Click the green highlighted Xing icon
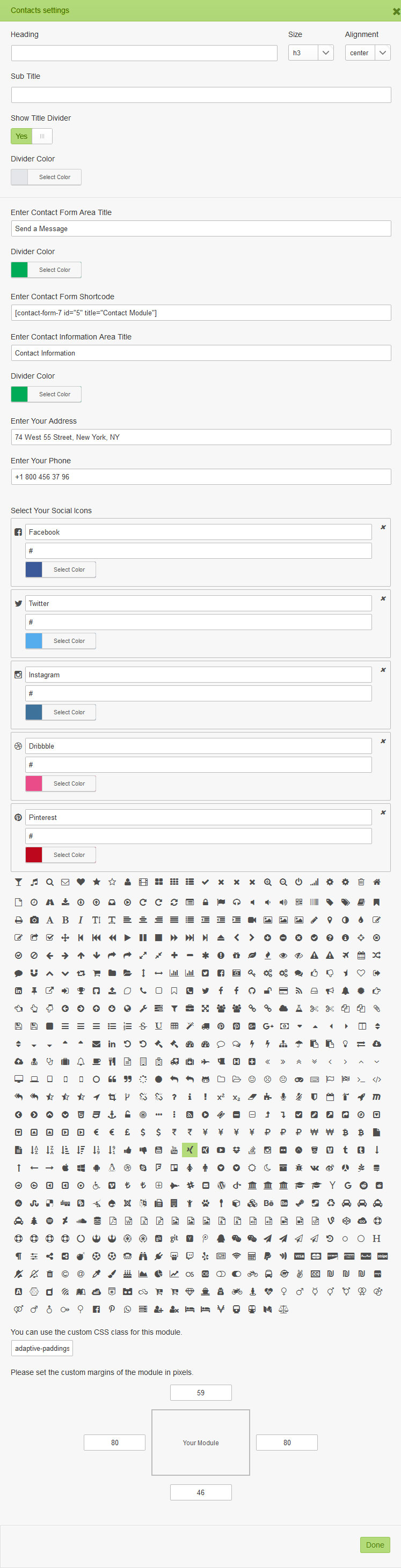Screen dimensions: 401x1568 189,1150
